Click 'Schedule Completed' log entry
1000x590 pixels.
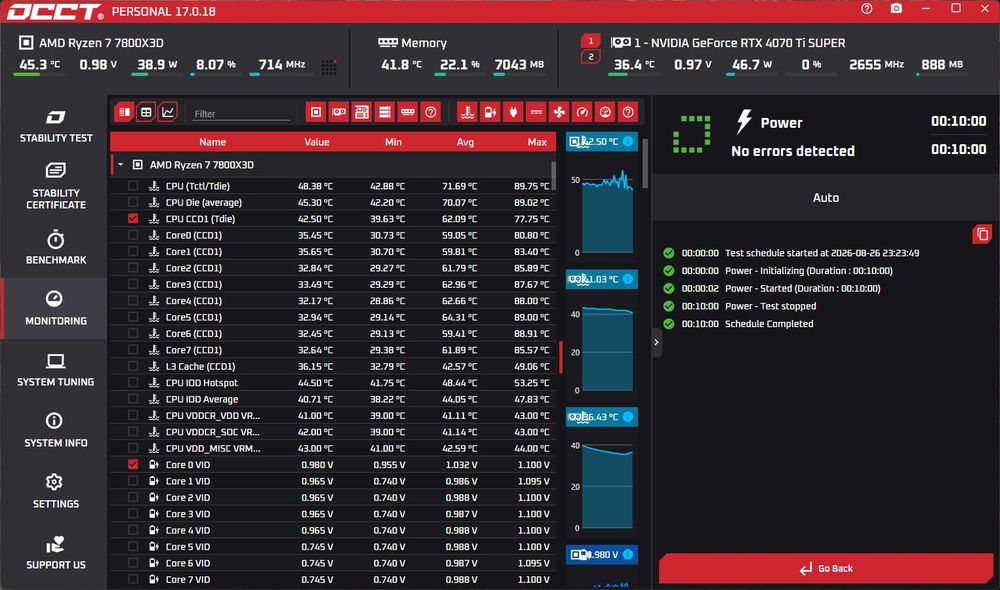pyautogui.click(x=768, y=323)
